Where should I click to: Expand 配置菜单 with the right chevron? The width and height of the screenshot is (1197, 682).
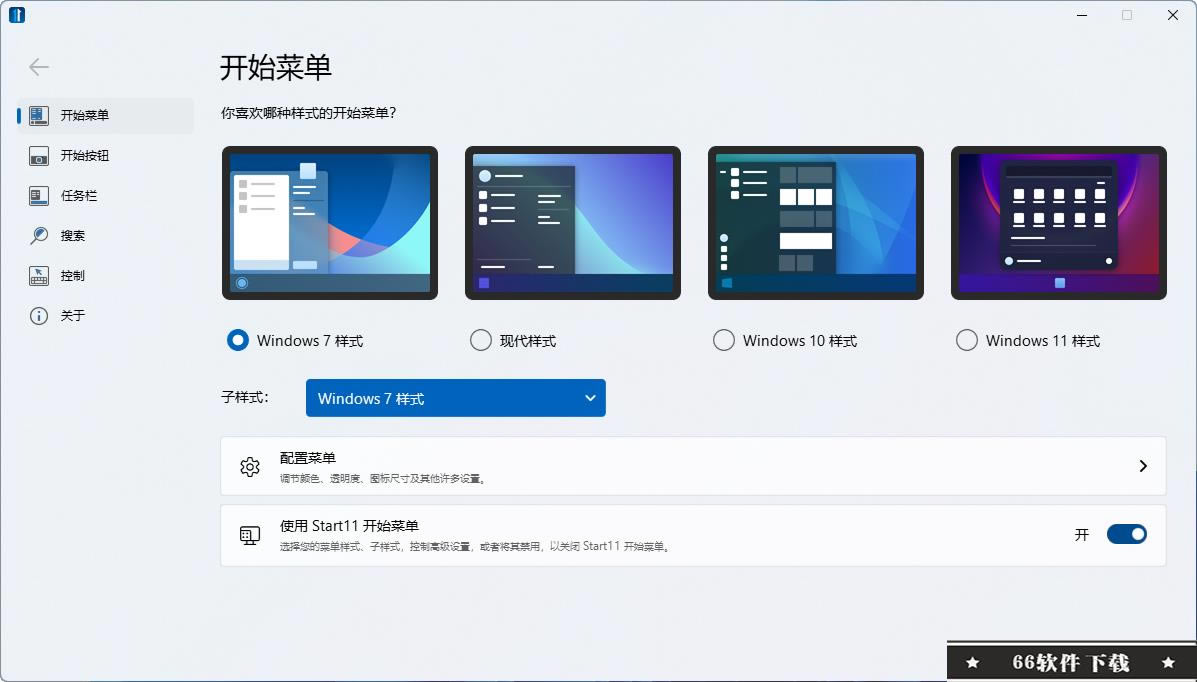tap(1143, 466)
